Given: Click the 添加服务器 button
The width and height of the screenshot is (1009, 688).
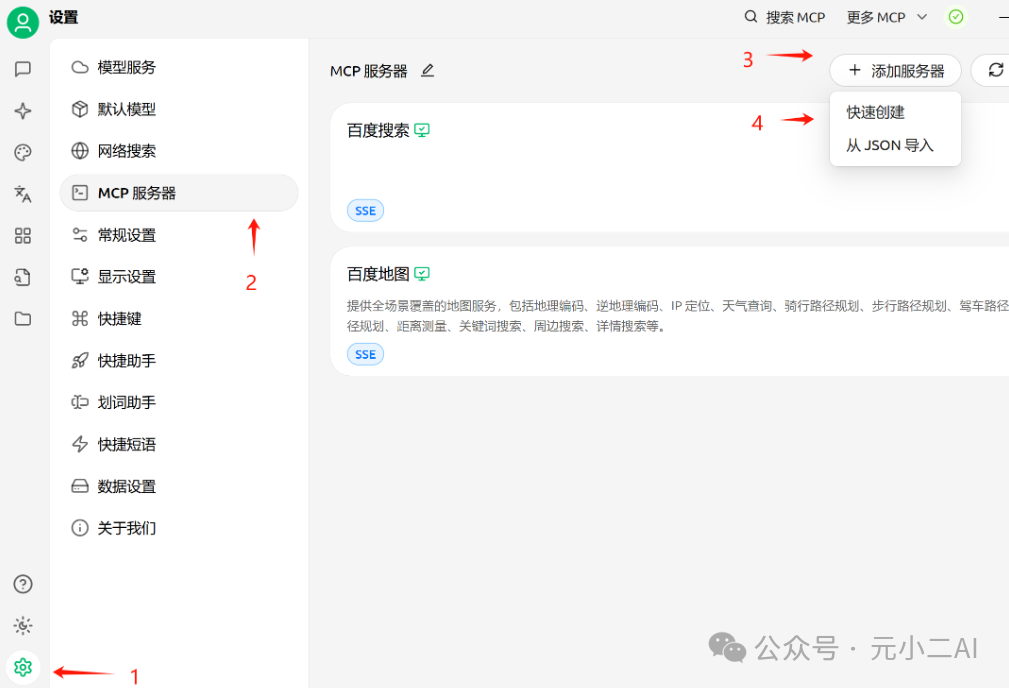Looking at the screenshot, I should click(896, 71).
